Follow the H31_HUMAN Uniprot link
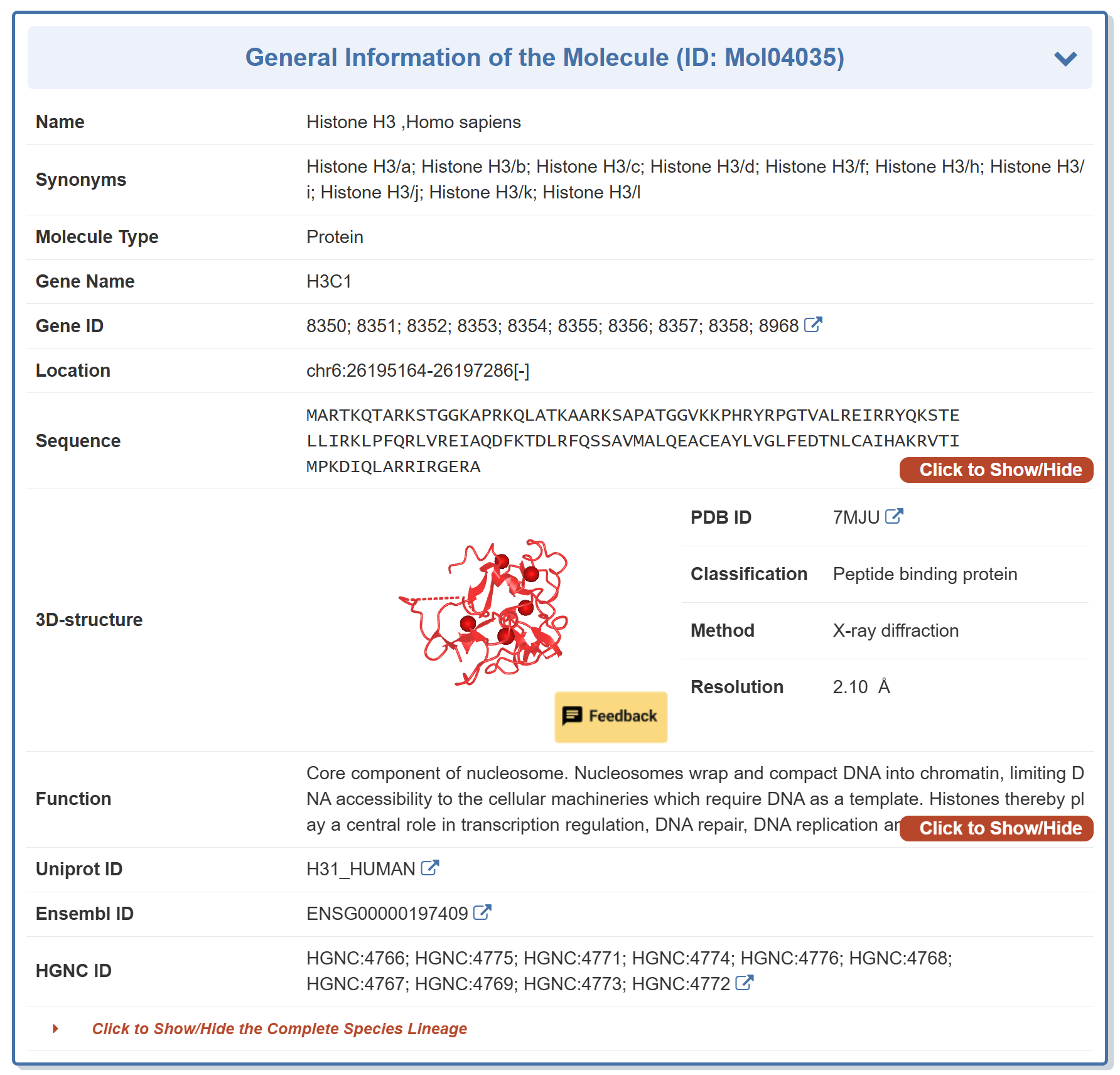Screen dimensions: 1120x1075 click(360, 869)
